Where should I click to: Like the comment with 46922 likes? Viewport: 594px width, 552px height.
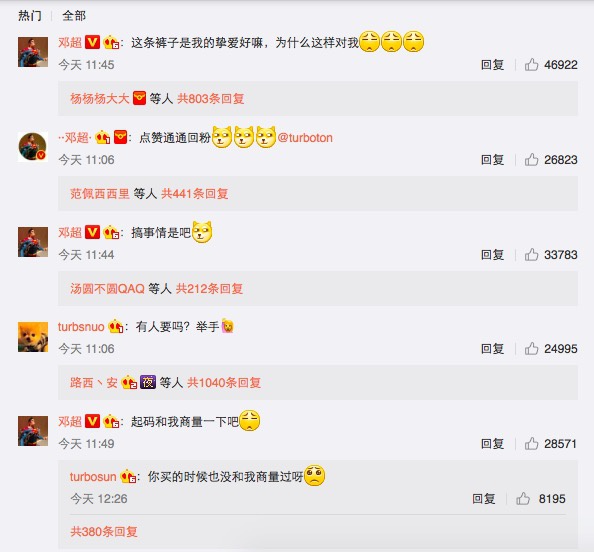pos(531,65)
